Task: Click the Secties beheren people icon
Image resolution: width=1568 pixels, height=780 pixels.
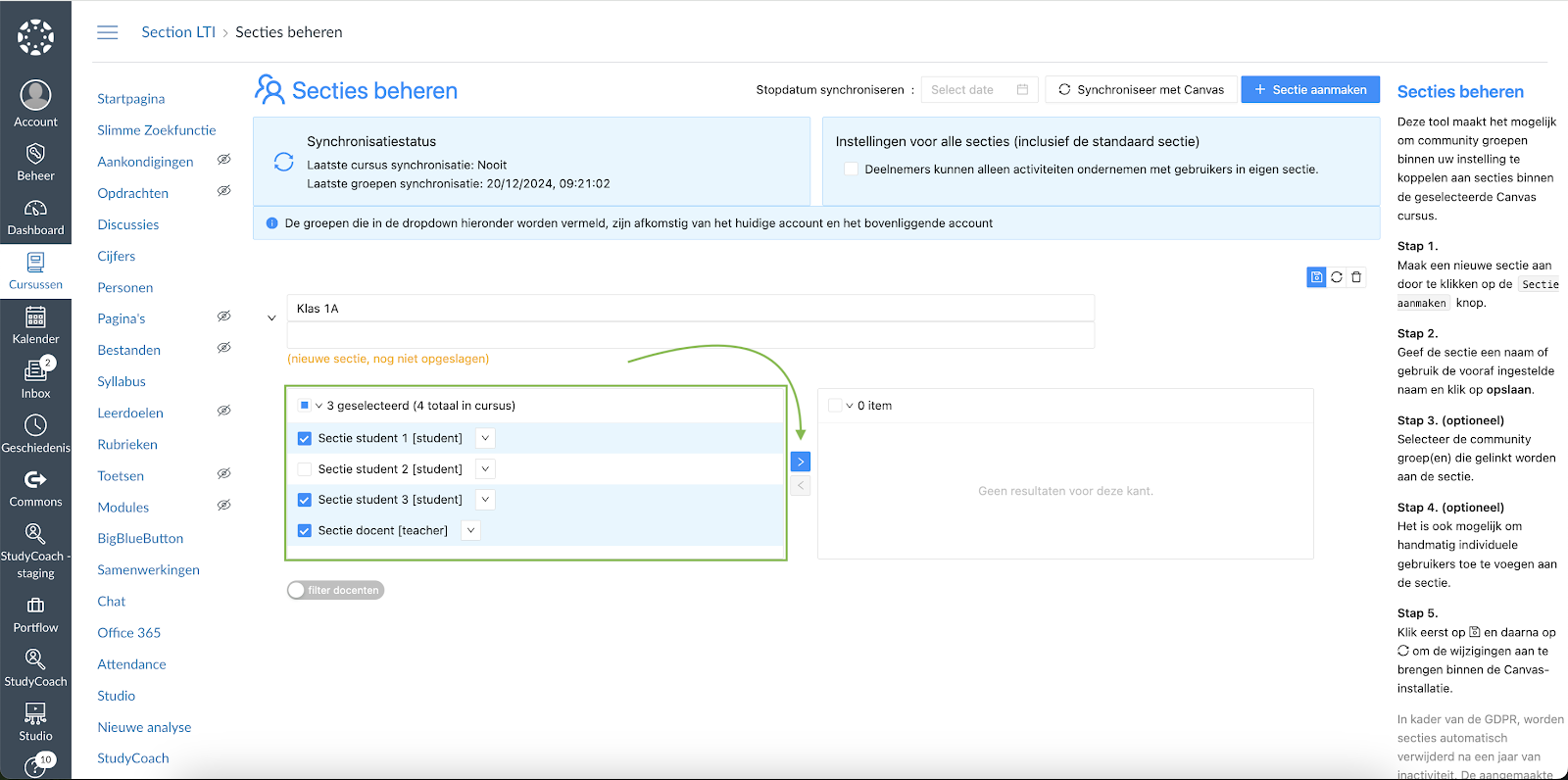Action: pyautogui.click(x=269, y=89)
